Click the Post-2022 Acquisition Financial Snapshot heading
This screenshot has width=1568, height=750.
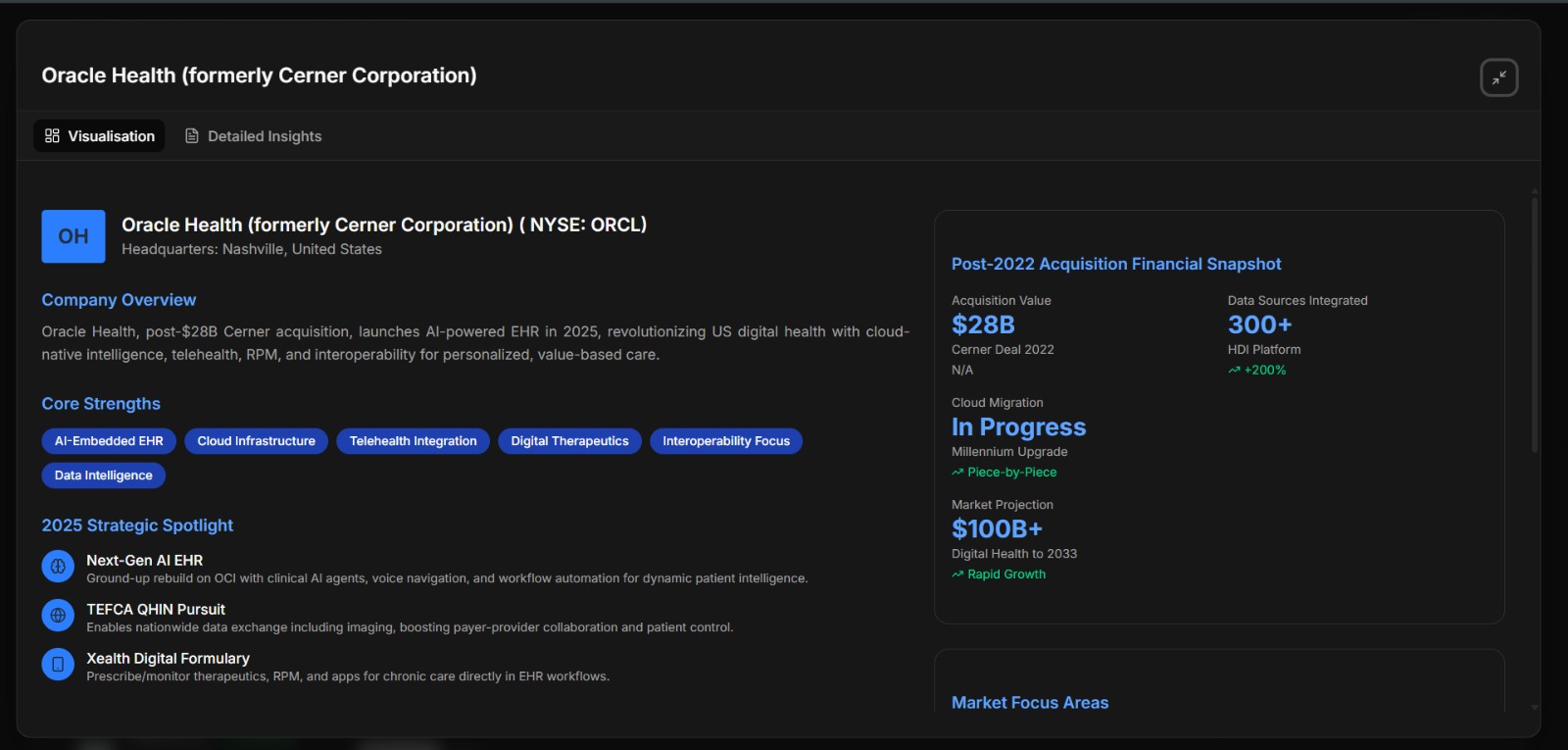tap(1116, 264)
